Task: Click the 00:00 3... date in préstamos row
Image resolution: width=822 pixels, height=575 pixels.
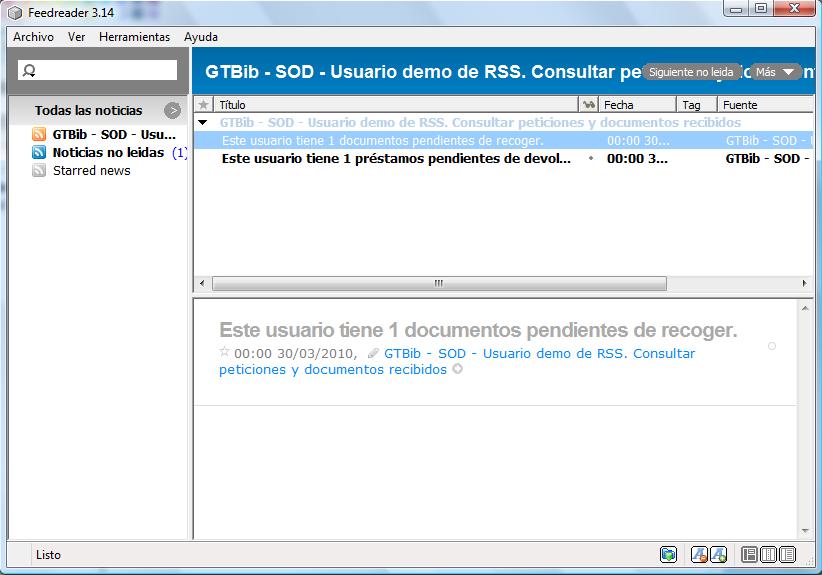Action: pyautogui.click(x=637, y=158)
